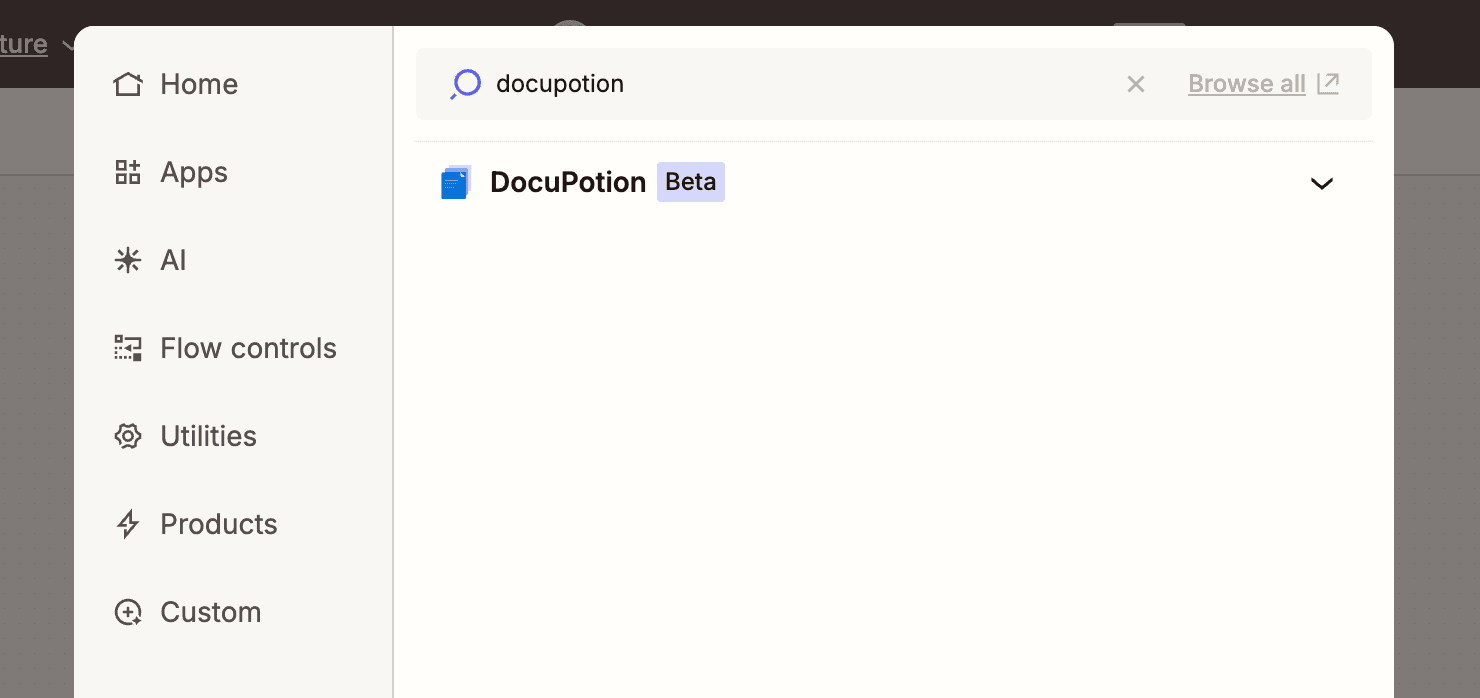Clear the search text with the X
This screenshot has width=1480, height=698.
(x=1135, y=84)
